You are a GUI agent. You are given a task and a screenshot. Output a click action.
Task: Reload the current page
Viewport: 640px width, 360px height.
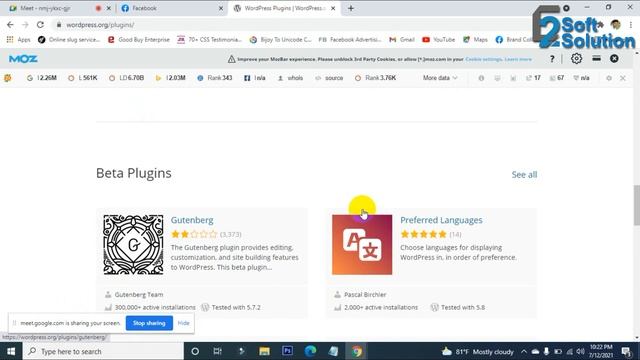[x=40, y=25]
